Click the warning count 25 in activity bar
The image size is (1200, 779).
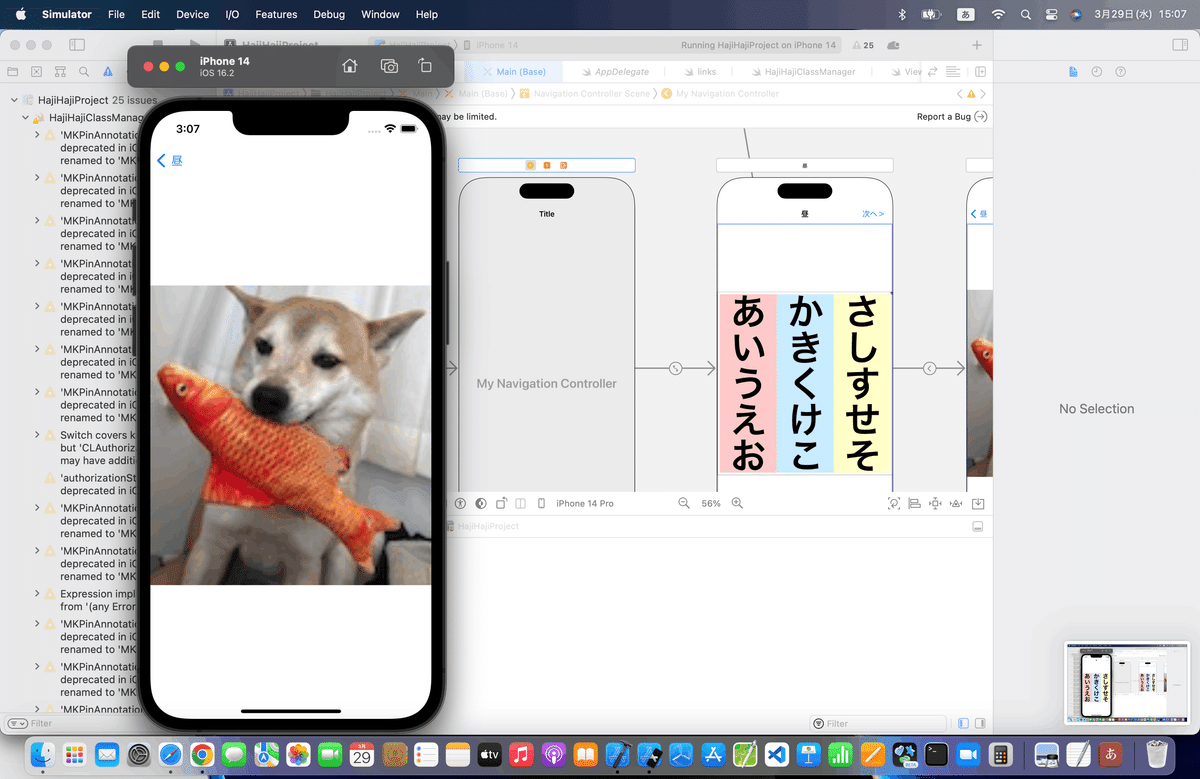pyautogui.click(x=862, y=45)
